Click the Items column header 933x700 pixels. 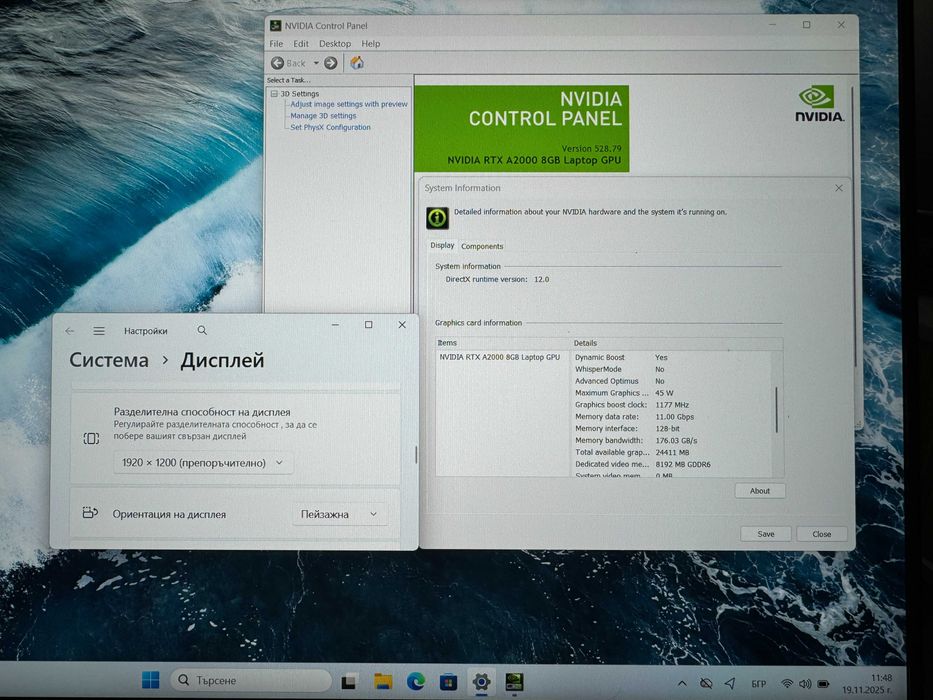[502, 343]
